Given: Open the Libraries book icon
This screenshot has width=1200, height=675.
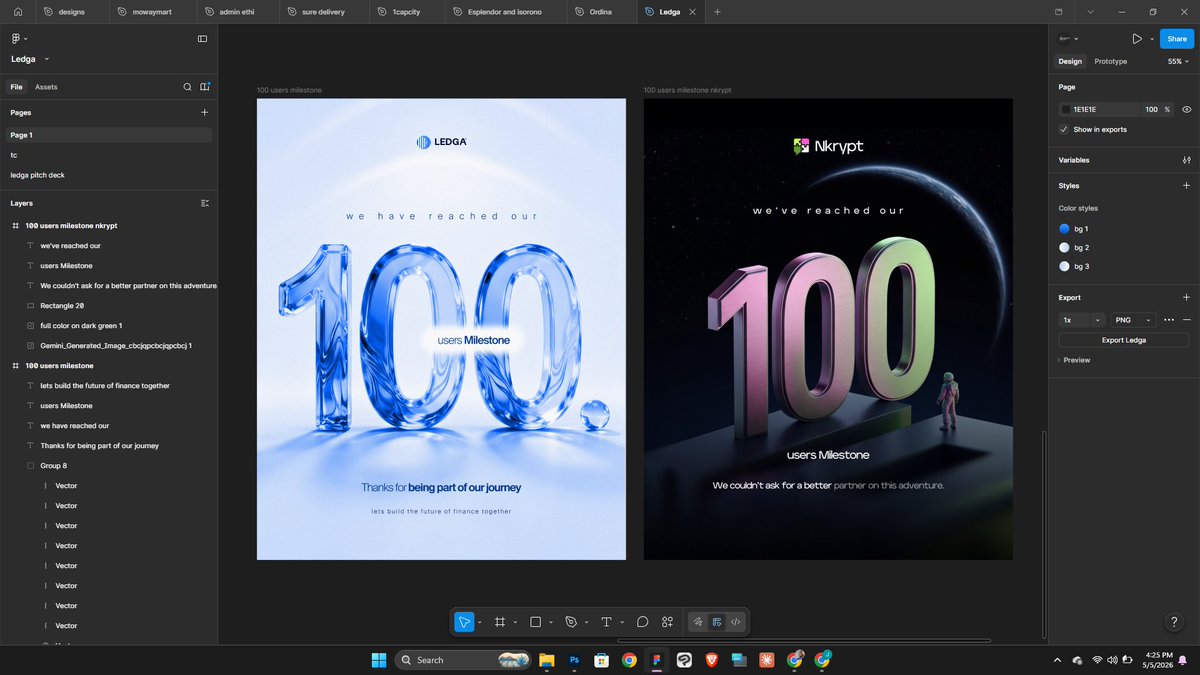Looking at the screenshot, I should point(204,87).
